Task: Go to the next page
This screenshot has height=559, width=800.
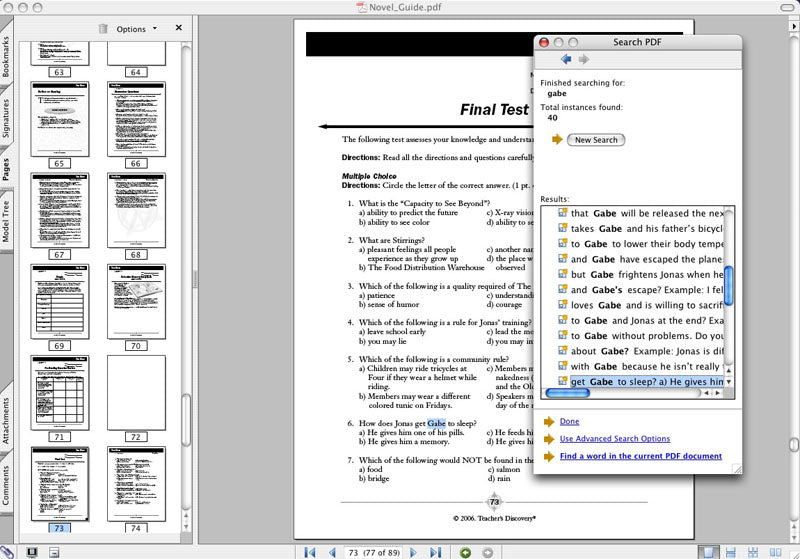Action: (x=413, y=552)
